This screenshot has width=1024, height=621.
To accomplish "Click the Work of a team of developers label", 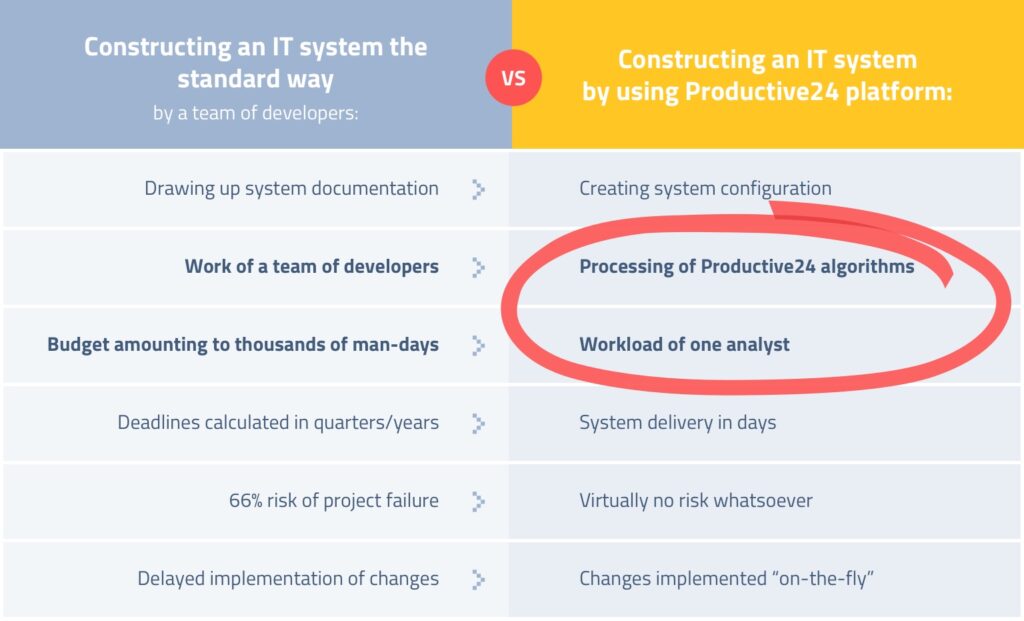I will (312, 266).
